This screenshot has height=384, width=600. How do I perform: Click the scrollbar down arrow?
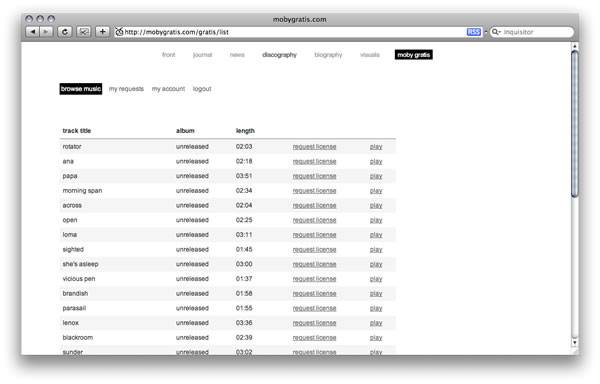(574, 342)
